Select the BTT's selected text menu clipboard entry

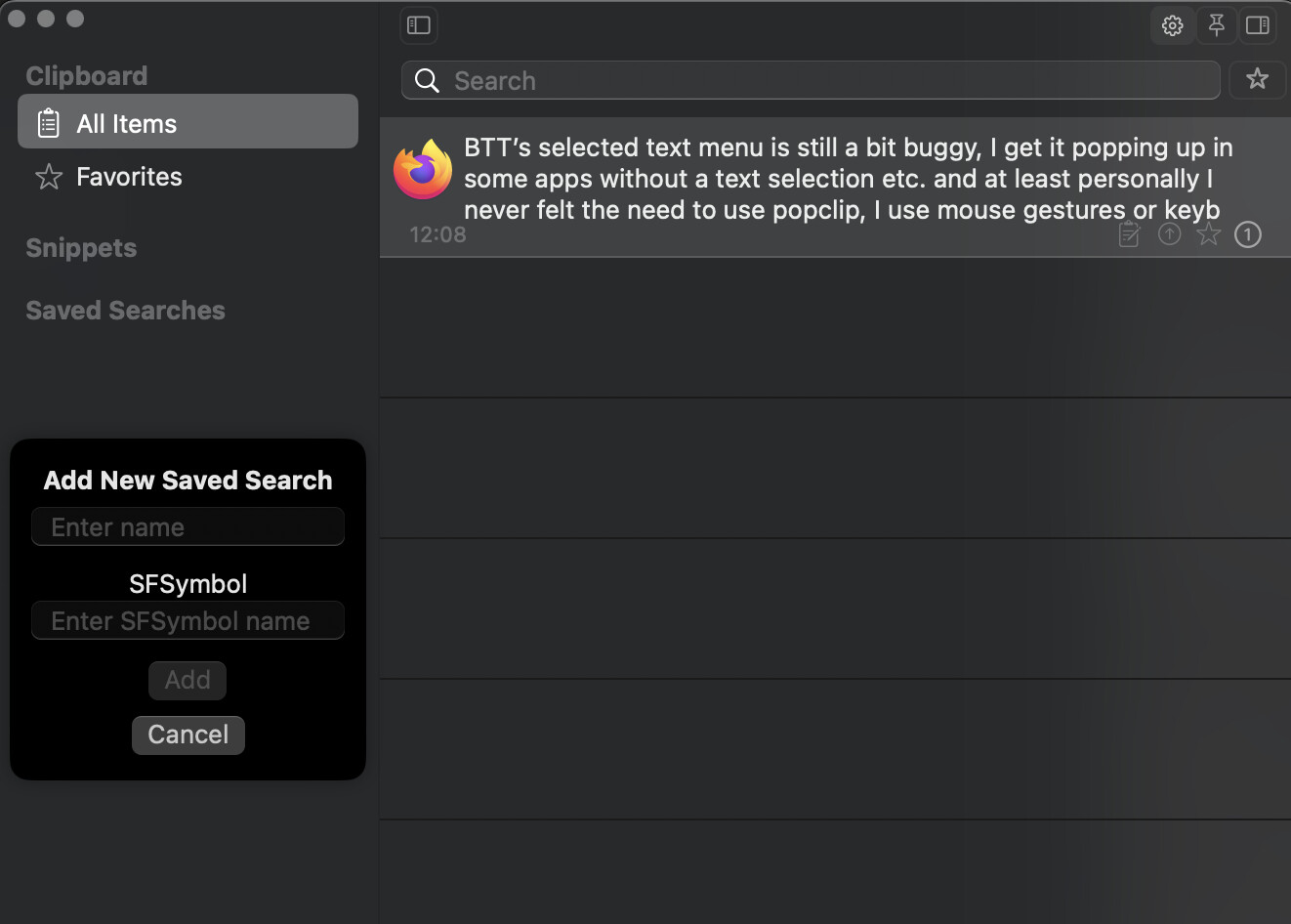pos(835,188)
